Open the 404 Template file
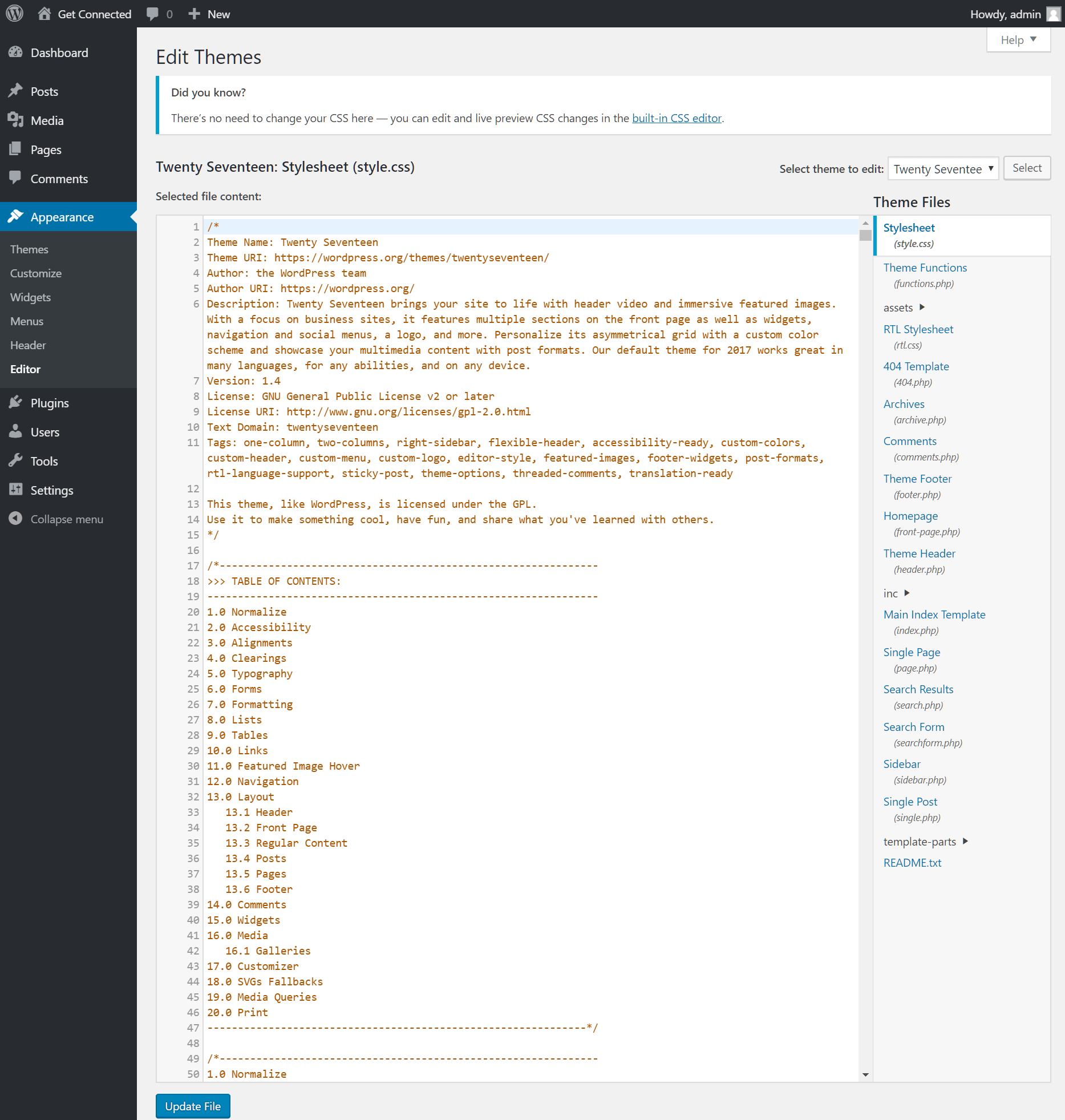This screenshot has height=1120, width=1065. click(916, 366)
